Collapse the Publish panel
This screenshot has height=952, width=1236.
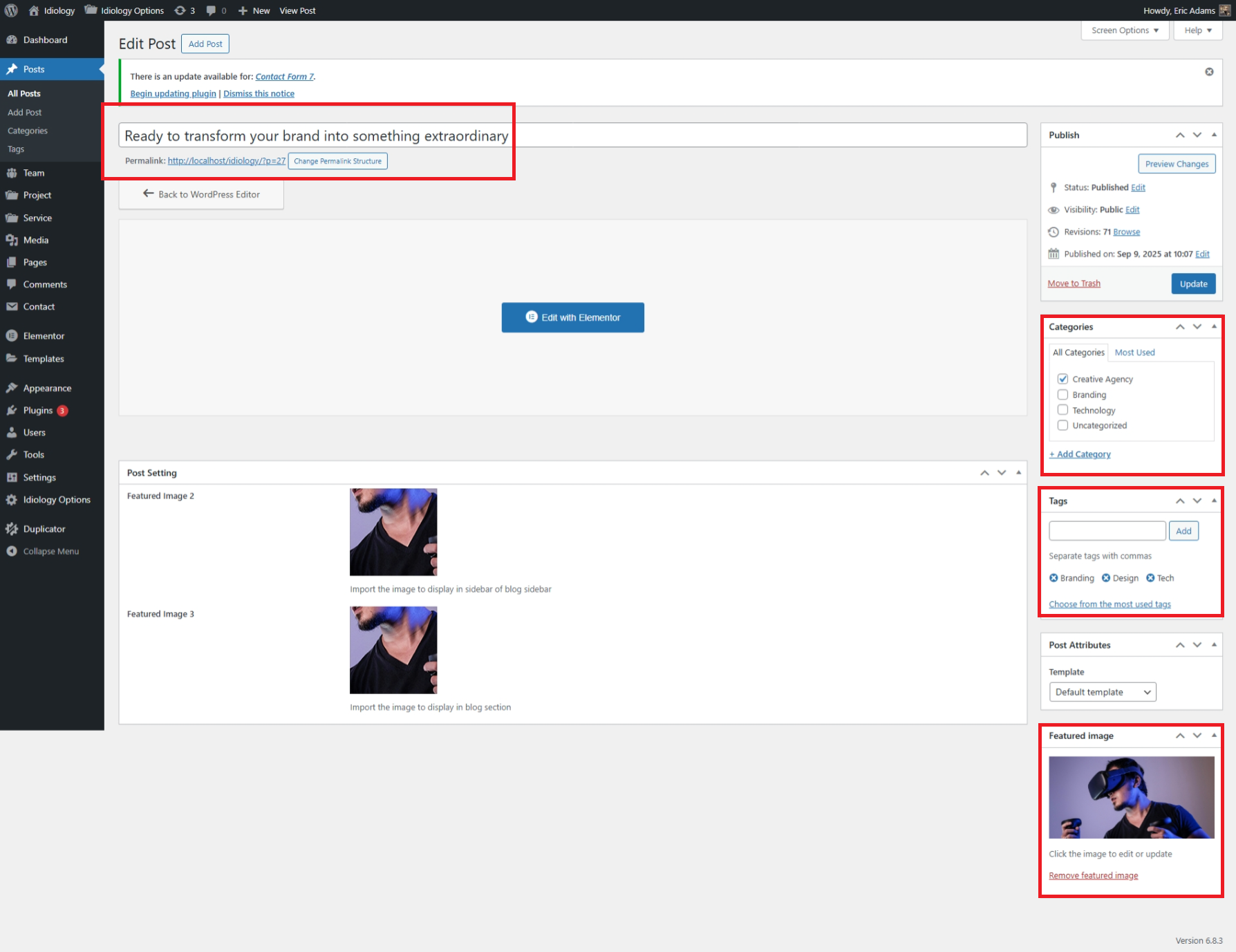(1214, 135)
